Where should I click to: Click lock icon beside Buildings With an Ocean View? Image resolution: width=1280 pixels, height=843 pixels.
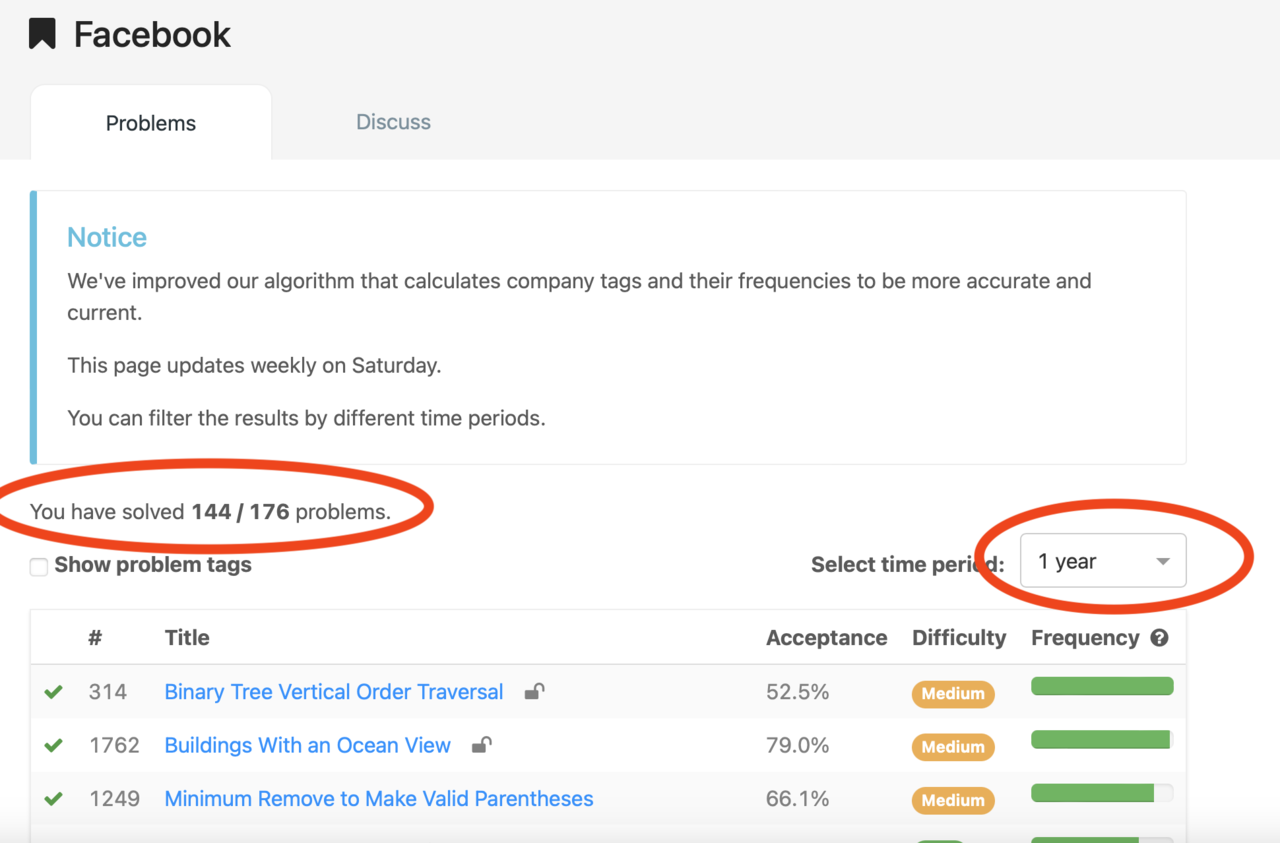(482, 745)
